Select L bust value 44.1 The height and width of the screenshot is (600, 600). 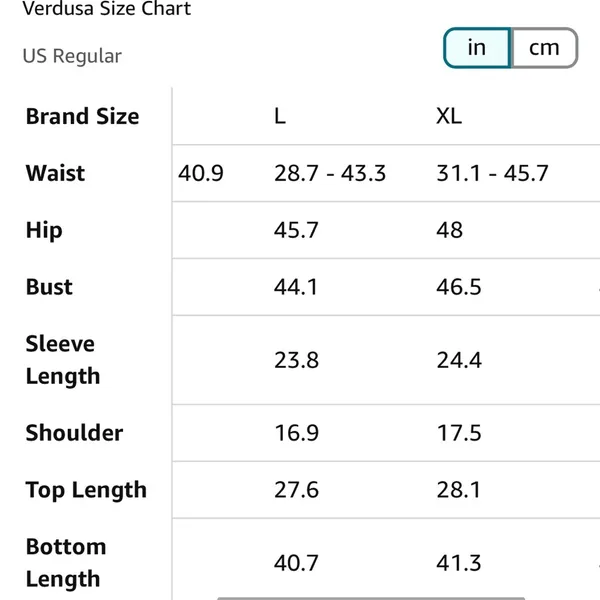296,287
